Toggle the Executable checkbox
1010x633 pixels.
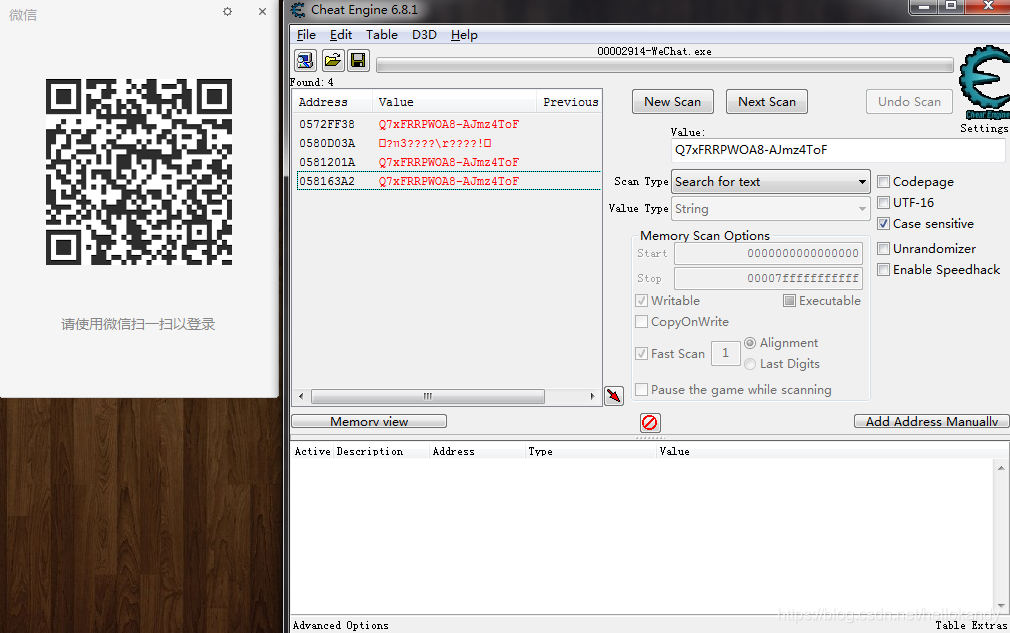(790, 301)
